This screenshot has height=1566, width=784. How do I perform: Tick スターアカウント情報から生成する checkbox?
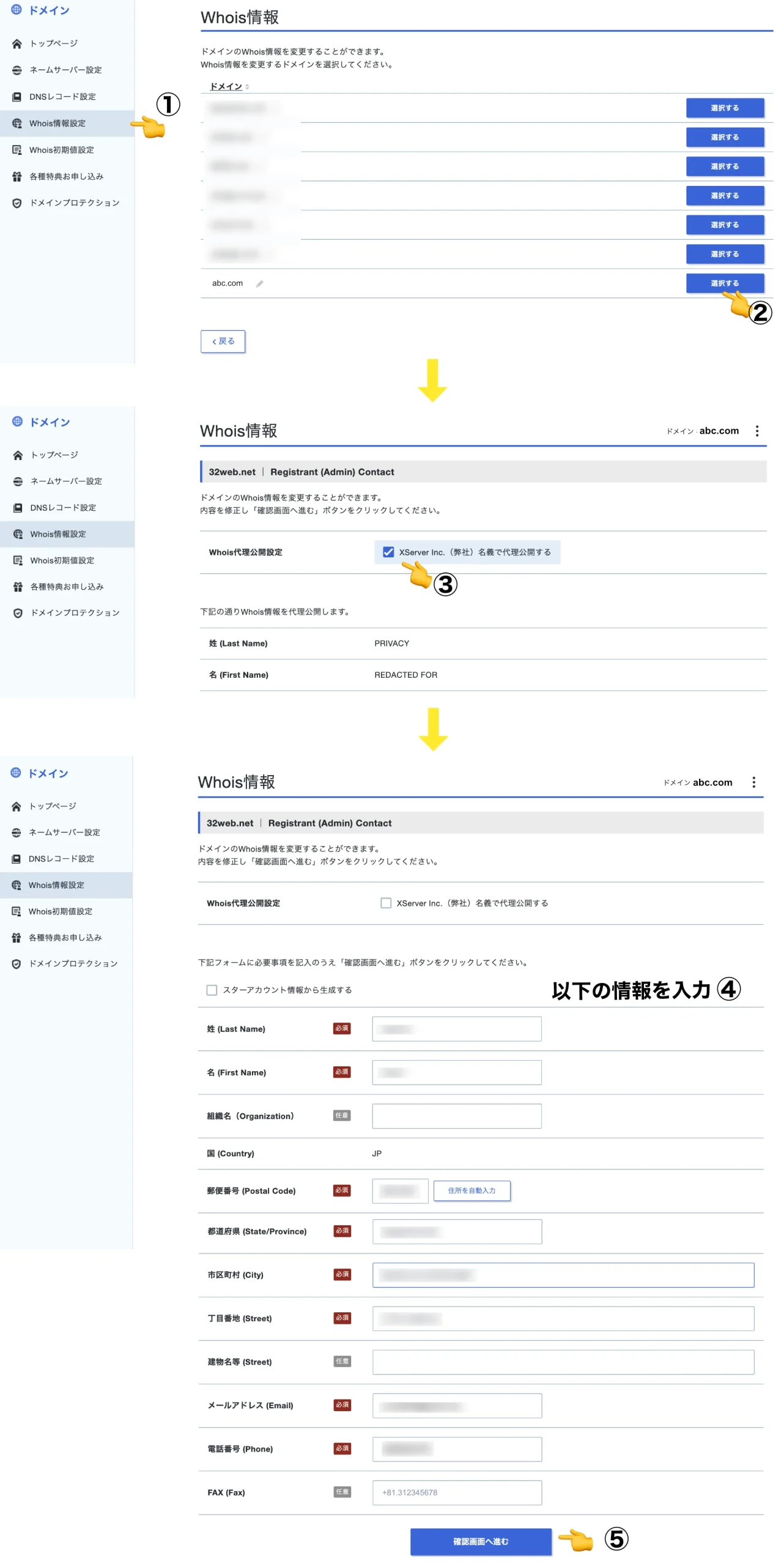[x=212, y=990]
